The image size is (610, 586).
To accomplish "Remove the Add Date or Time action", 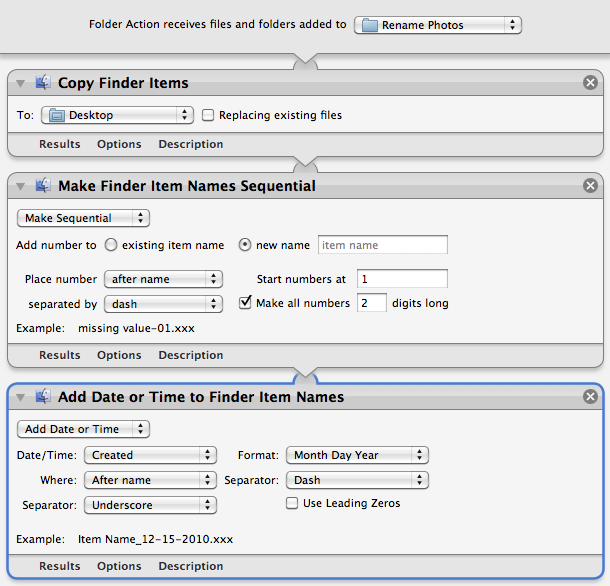I will (590, 397).
